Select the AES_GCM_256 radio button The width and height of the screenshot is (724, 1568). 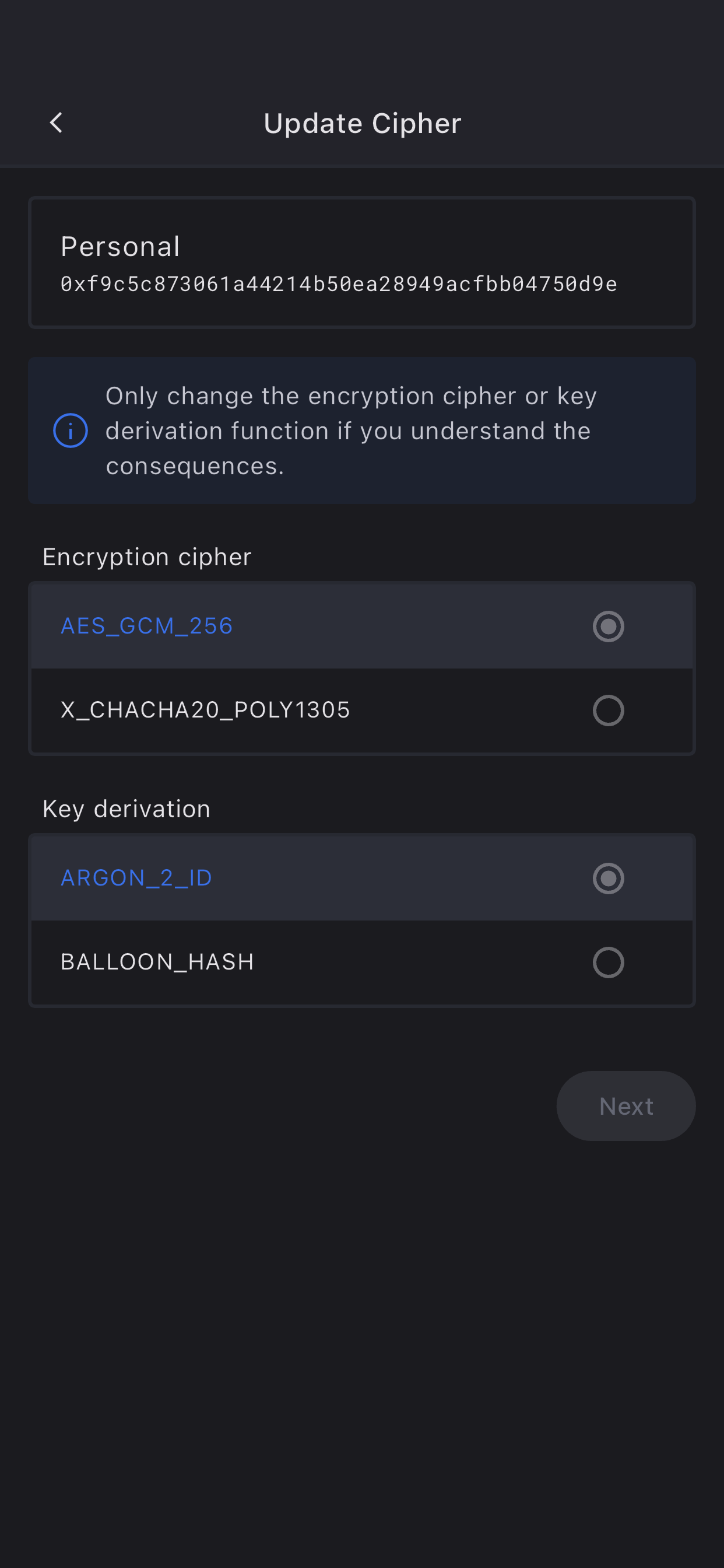point(608,626)
